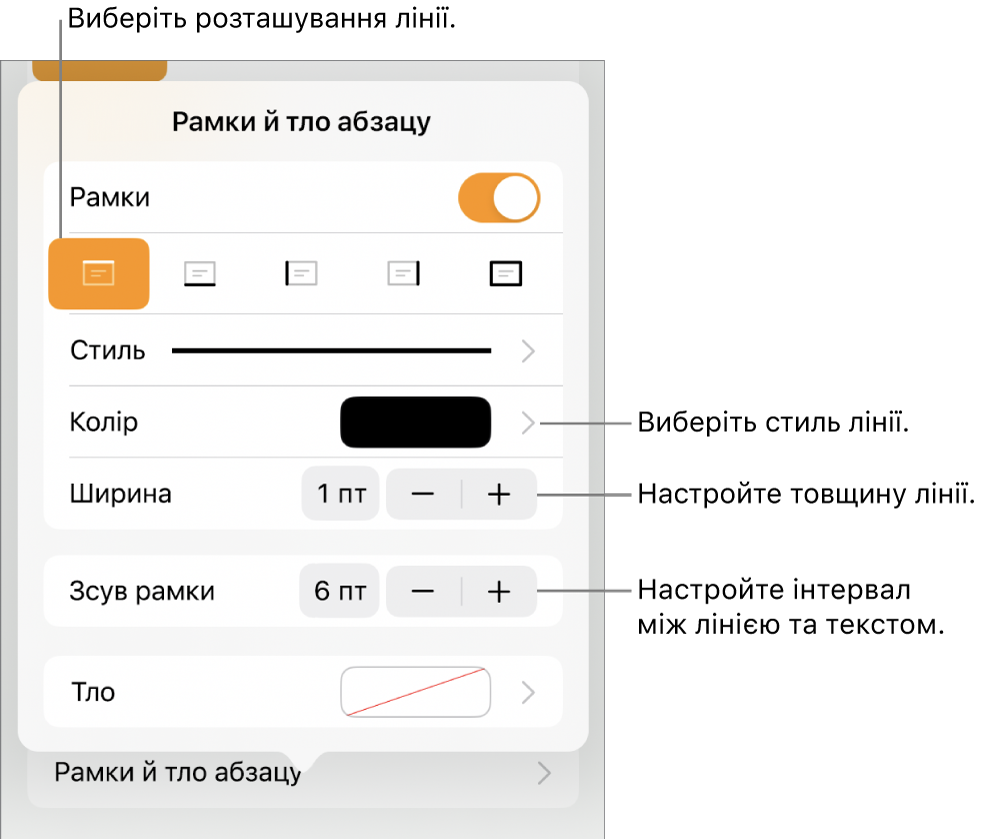Decrease Зсув рамки with minus button
Viewport: 989px width, 839px height.
(423, 591)
